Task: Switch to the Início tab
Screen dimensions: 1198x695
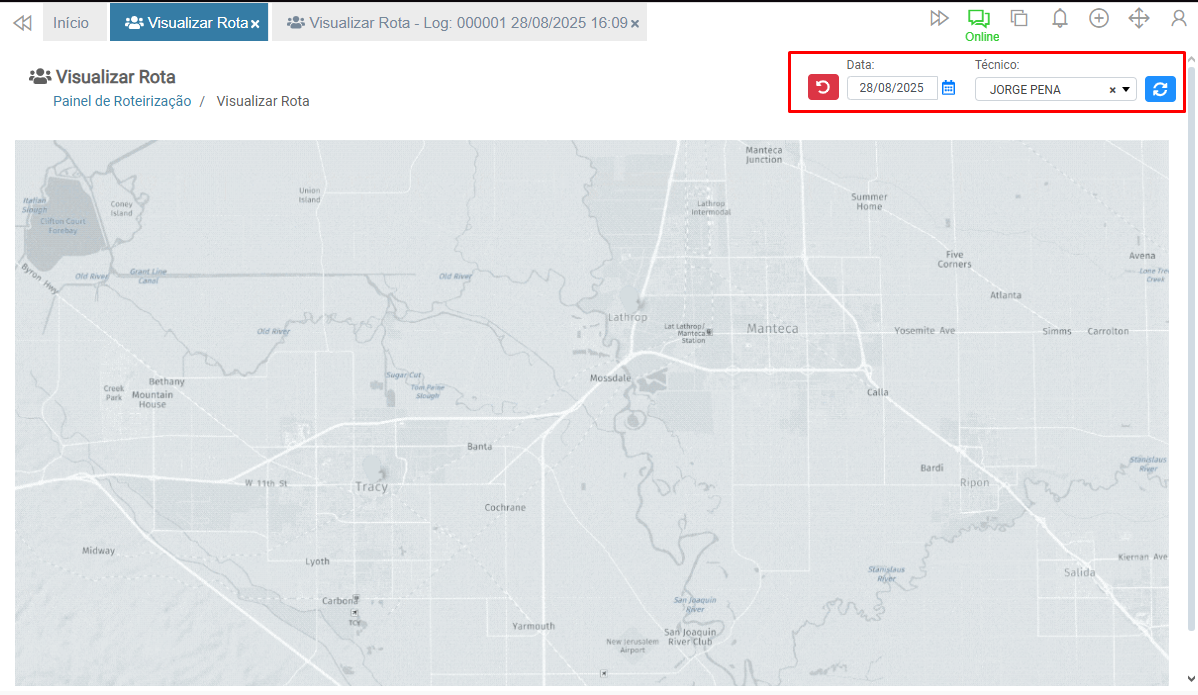Action: point(71,22)
